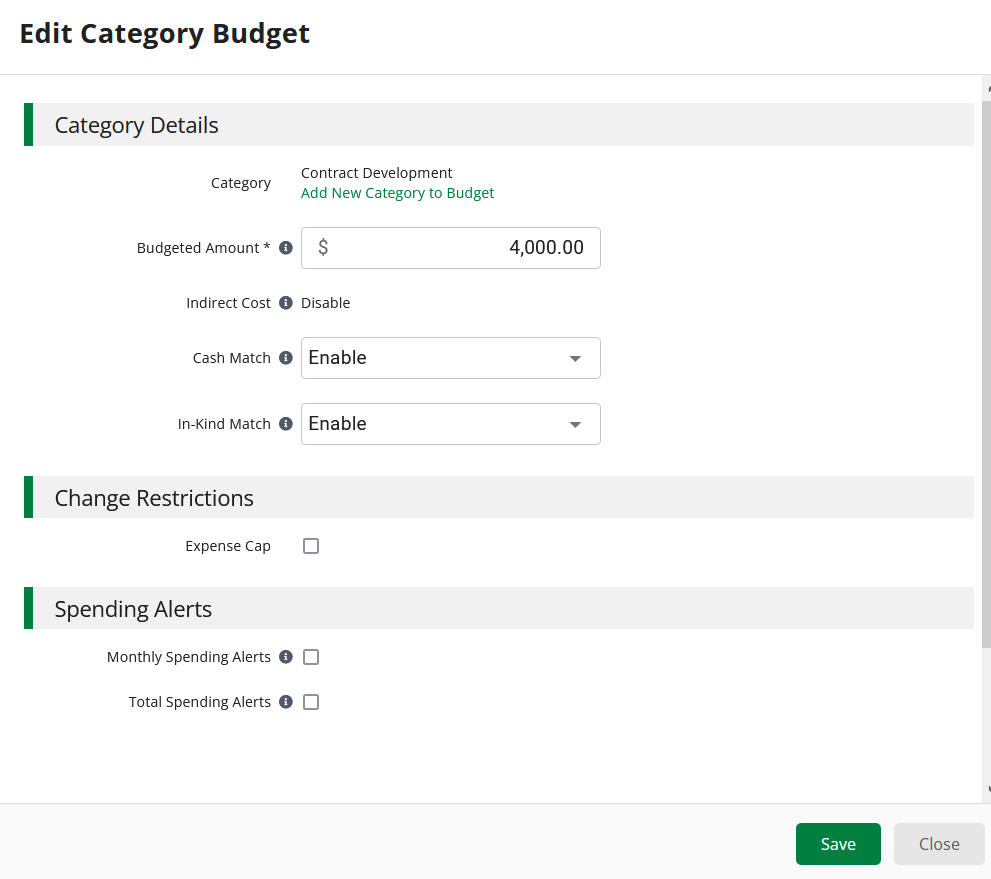Image resolution: width=991 pixels, height=879 pixels.
Task: Follow the Add New Category to Budget link
Action: (x=397, y=193)
